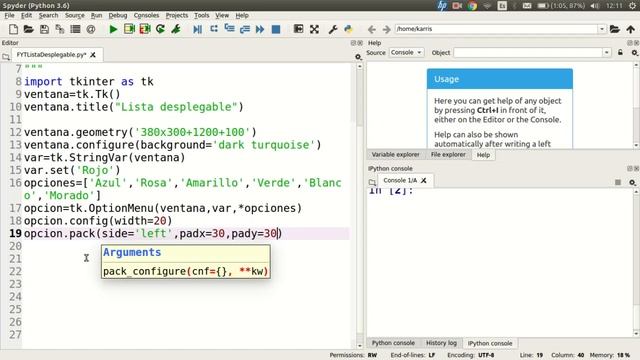Switch to the Python console tab
Viewport: 640px width, 360px height.
(393, 343)
